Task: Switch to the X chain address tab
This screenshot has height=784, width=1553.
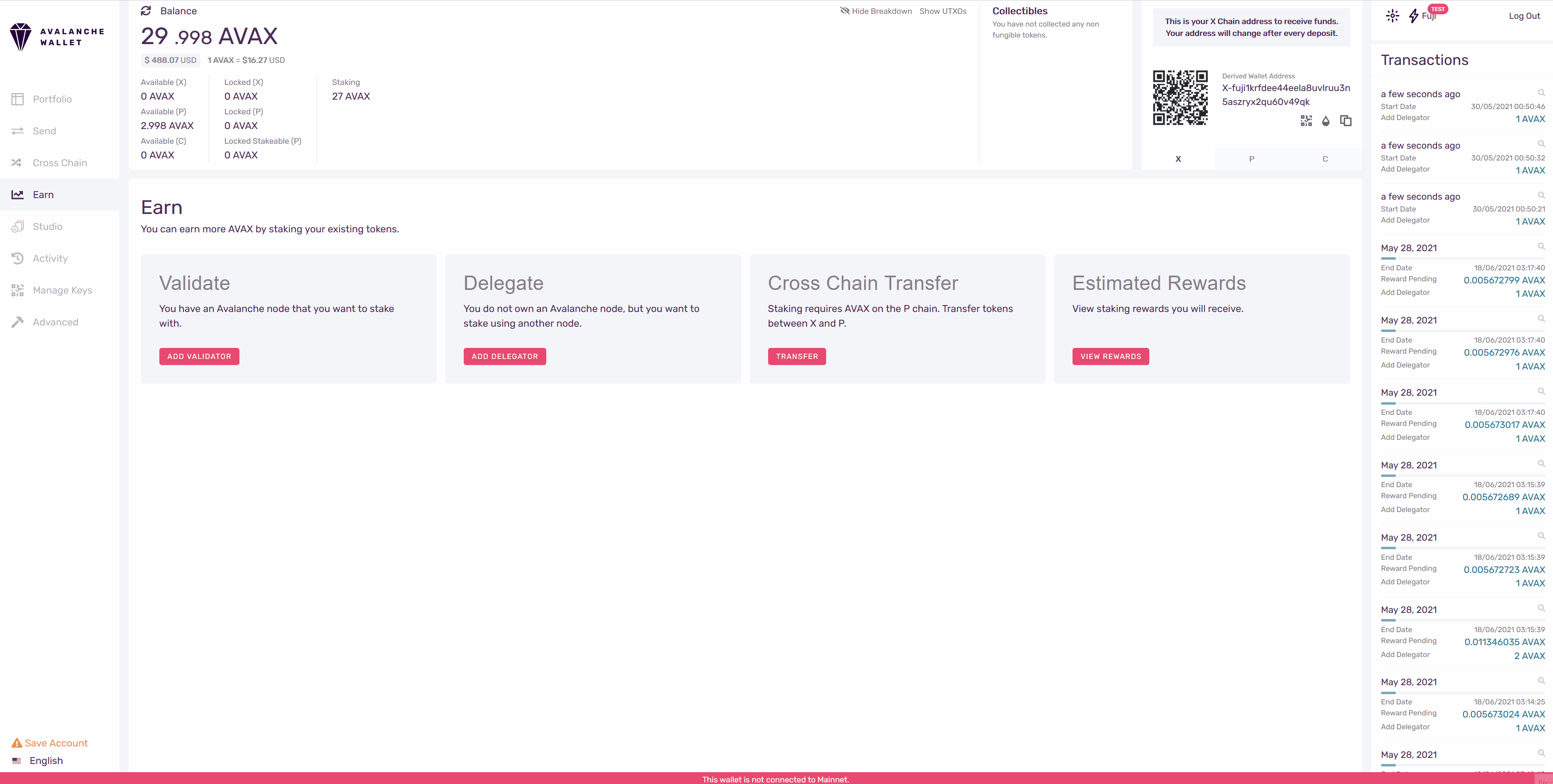Action: [x=1178, y=158]
